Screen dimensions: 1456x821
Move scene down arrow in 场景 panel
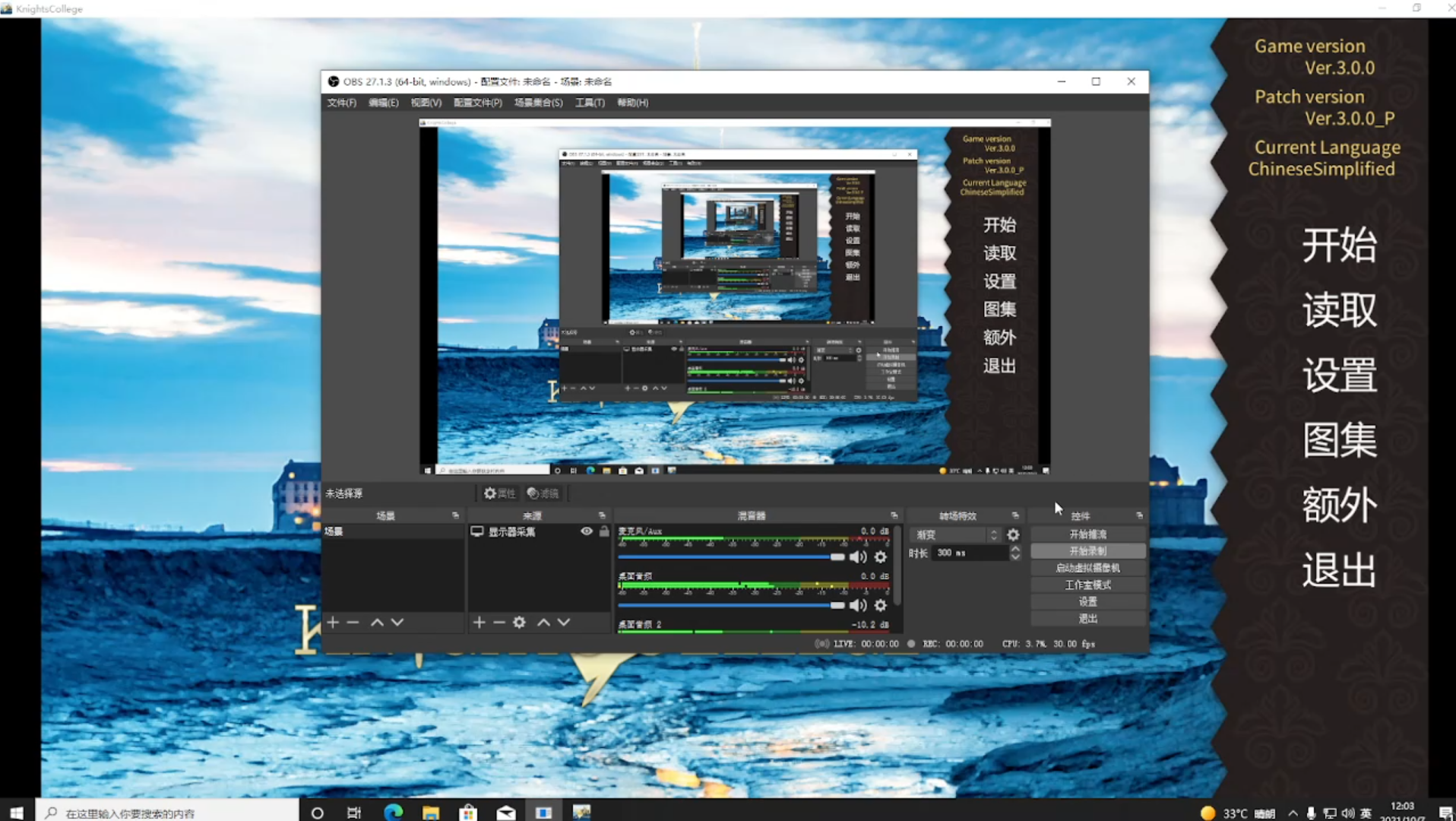pos(397,622)
